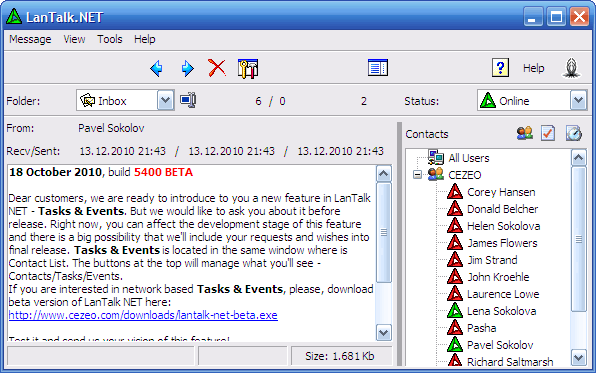Open the View menu

74,39
